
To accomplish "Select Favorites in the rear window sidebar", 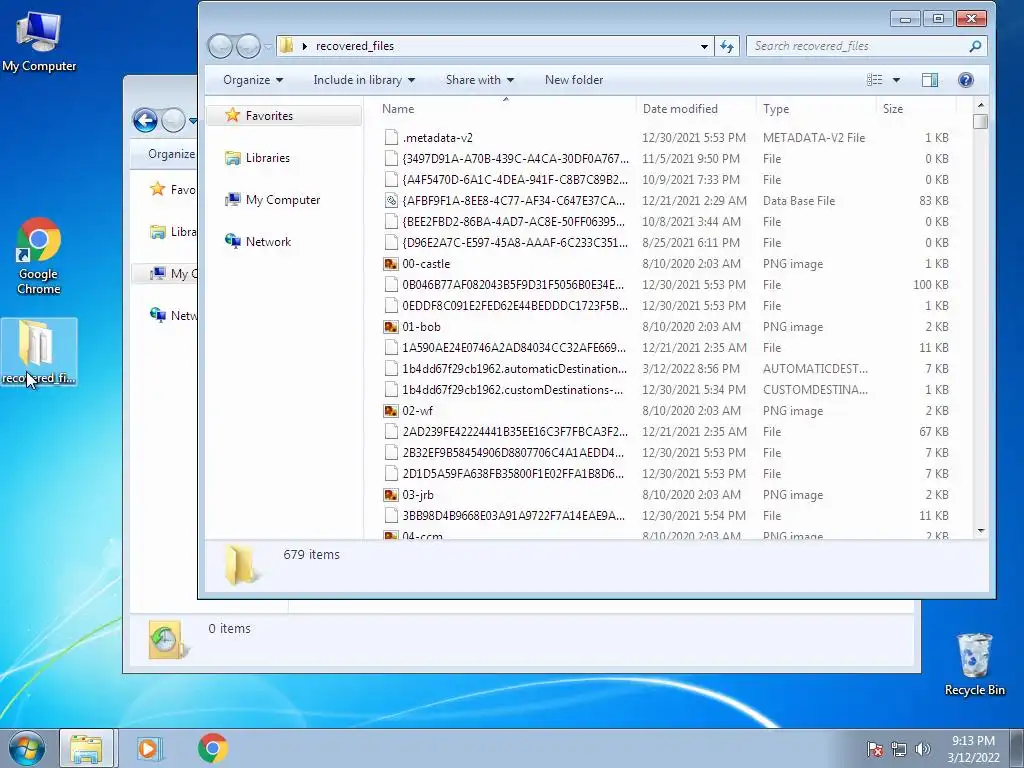I will 174,189.
